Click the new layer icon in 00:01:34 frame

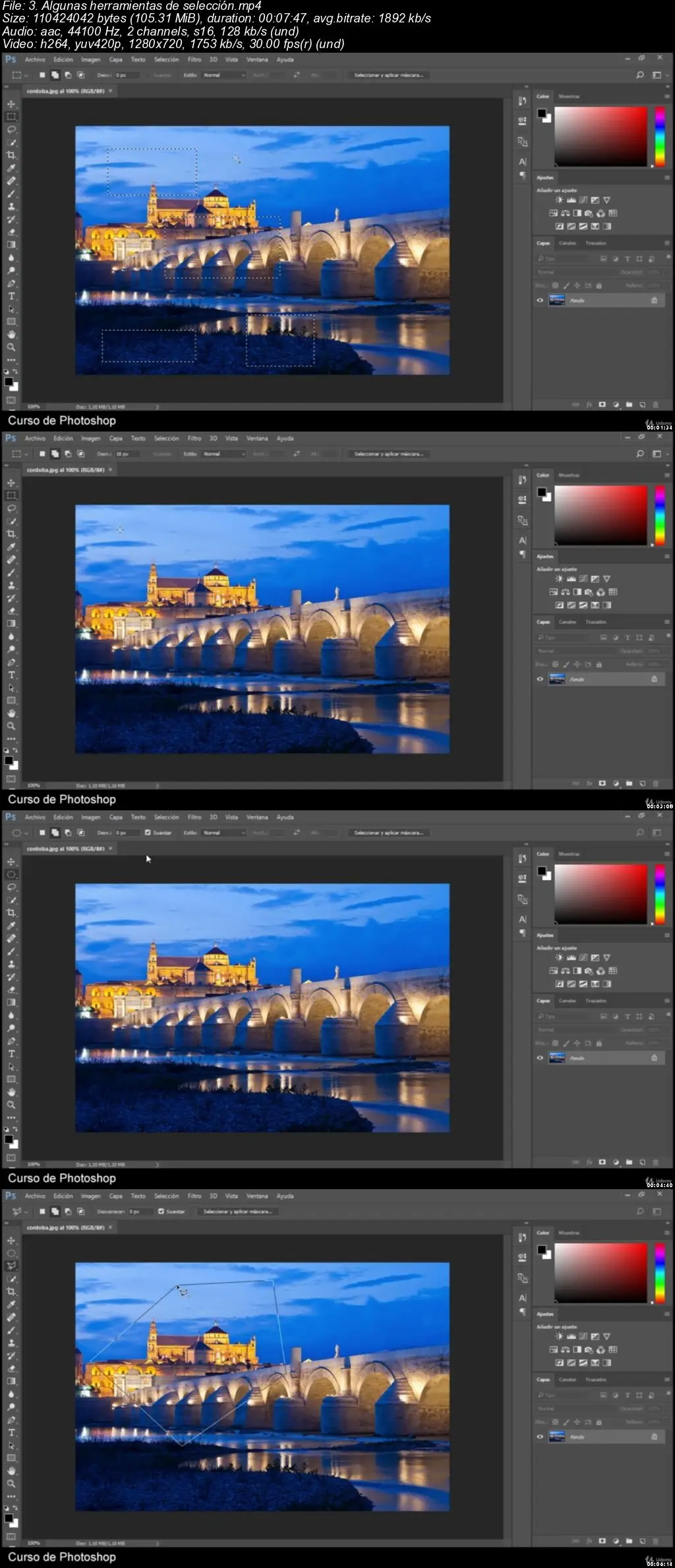tap(642, 405)
